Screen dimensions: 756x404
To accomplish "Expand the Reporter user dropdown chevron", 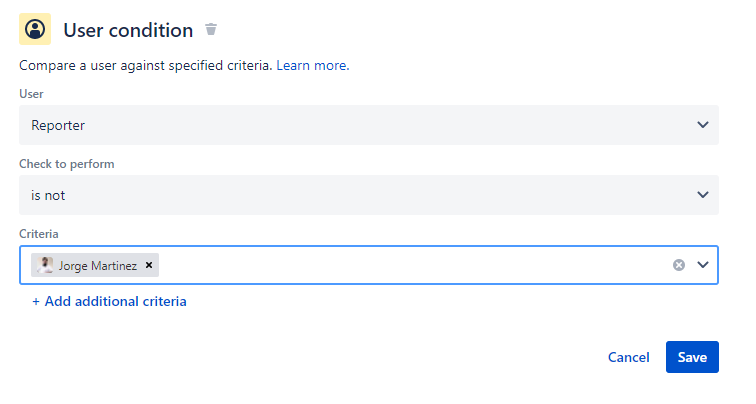I will [703, 125].
